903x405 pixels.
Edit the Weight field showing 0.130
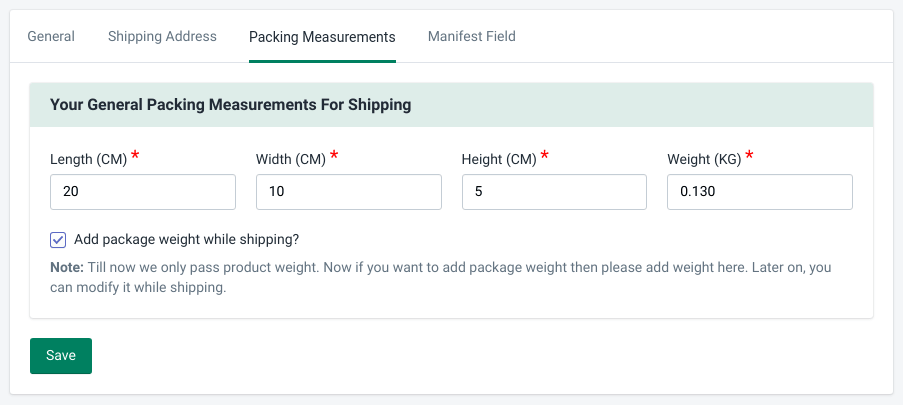pos(760,192)
